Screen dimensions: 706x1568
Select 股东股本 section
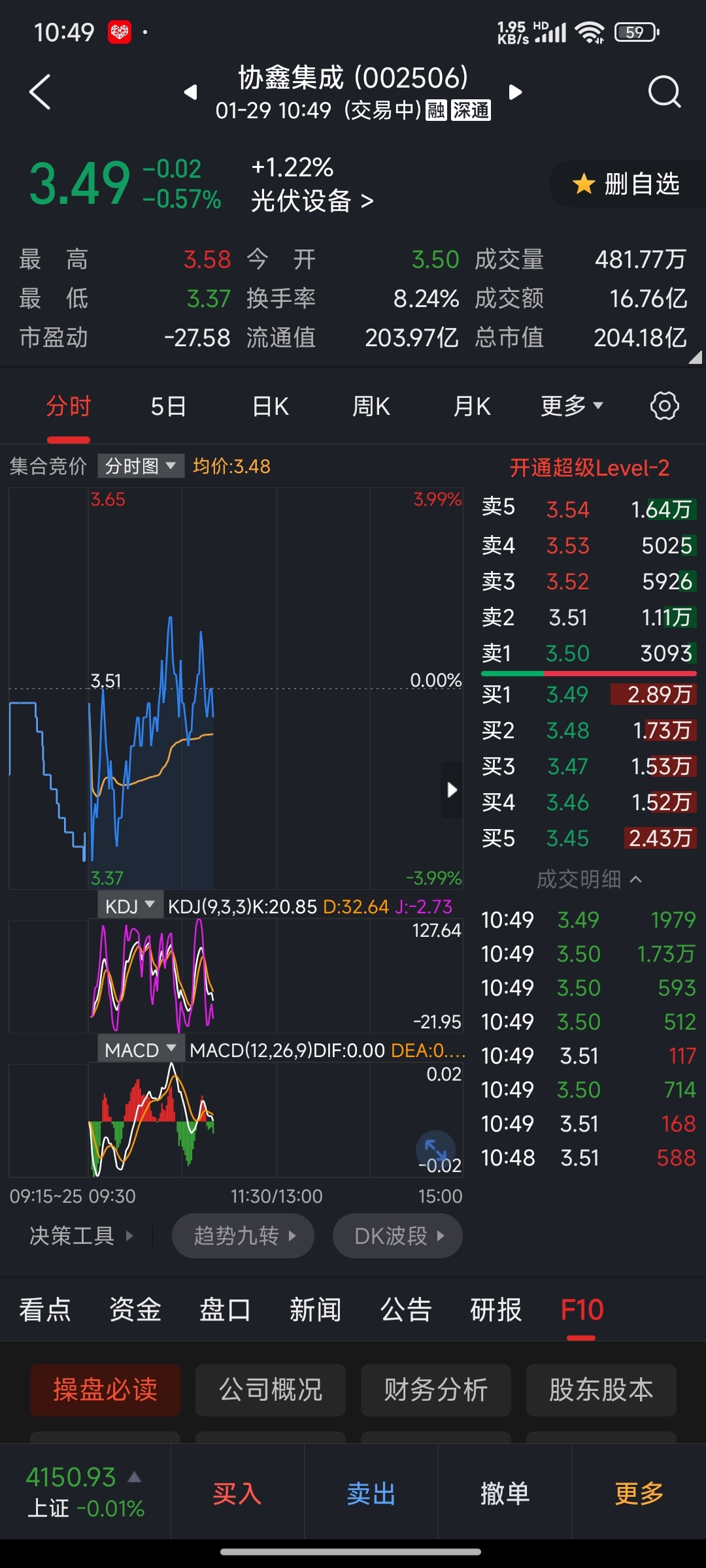[x=601, y=1390]
